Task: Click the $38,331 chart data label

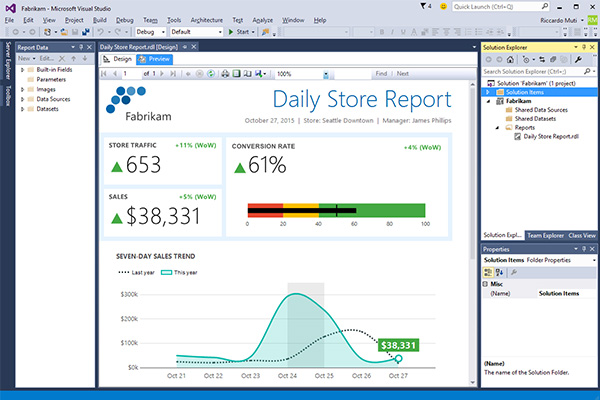Action: coord(398,345)
